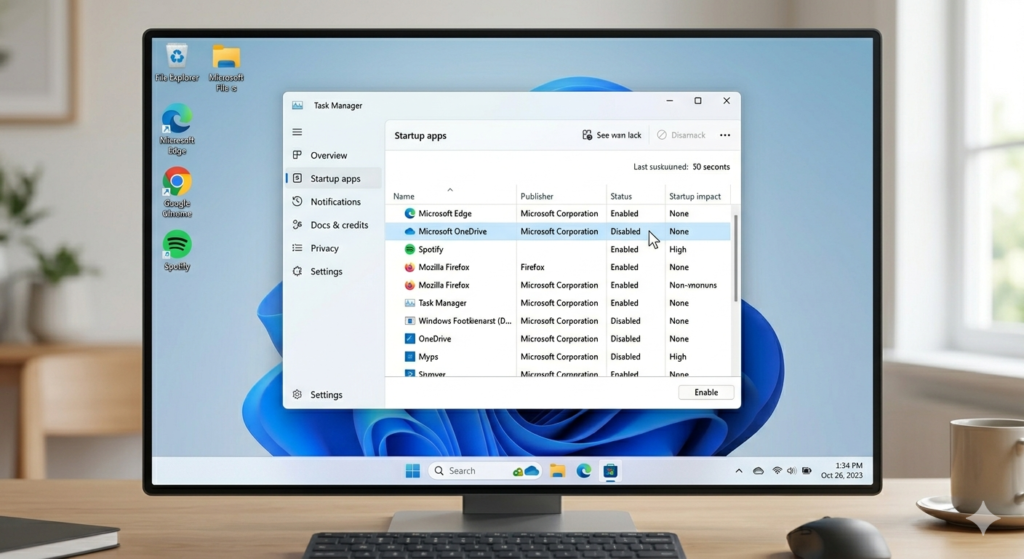
Task: Open Docs & credits page
Action: [334, 225]
